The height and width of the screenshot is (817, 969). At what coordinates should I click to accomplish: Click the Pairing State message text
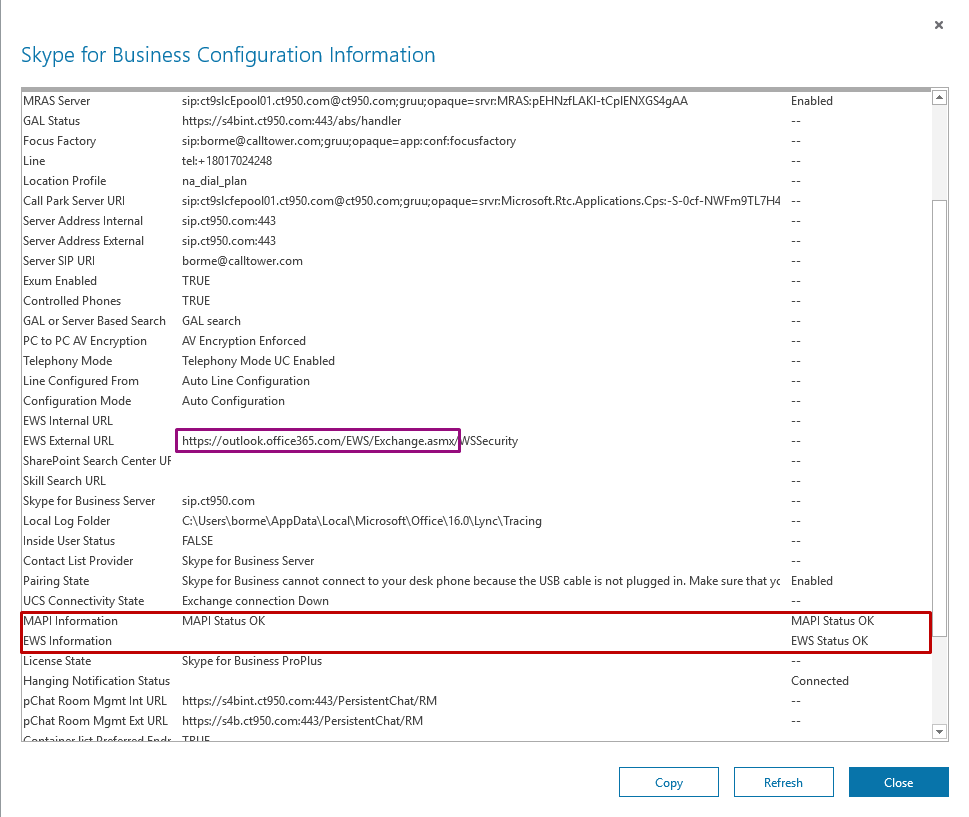tap(481, 581)
